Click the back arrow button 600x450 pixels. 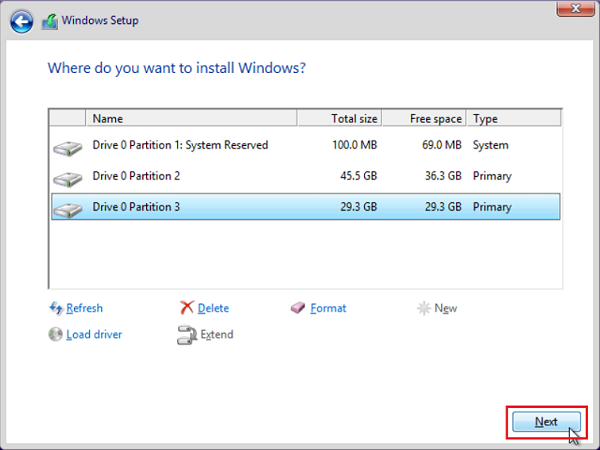click(x=23, y=20)
